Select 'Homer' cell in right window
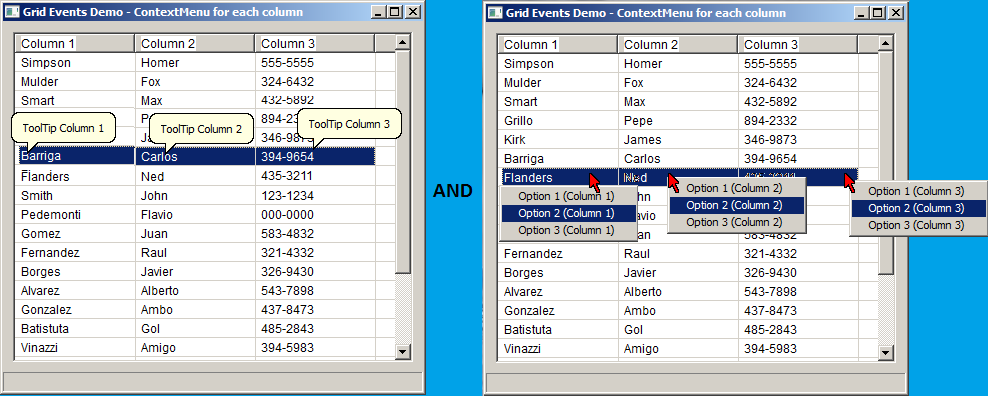The width and height of the screenshot is (988, 396). pos(677,64)
